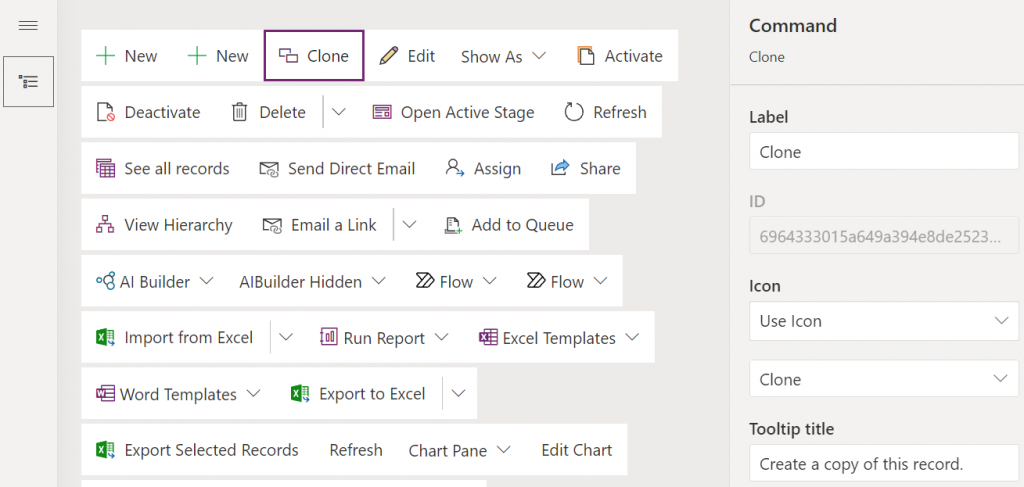Open the Use Icon dropdown
Viewport: 1024px width, 487px height.
(x=884, y=321)
